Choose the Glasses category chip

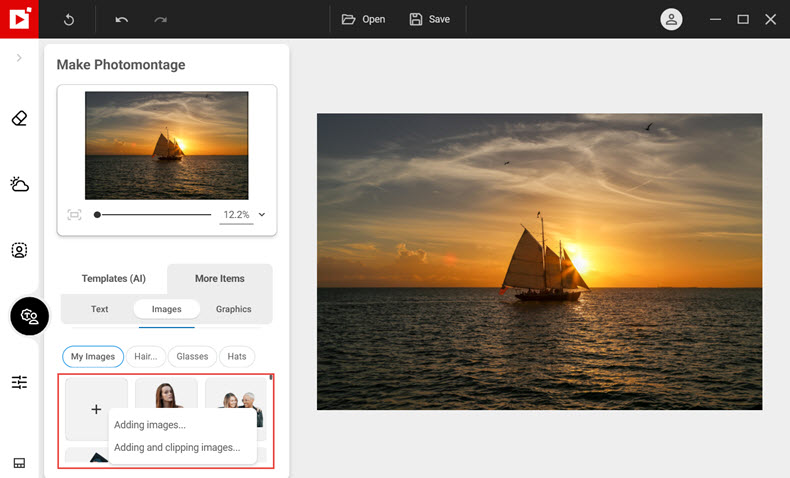(192, 357)
